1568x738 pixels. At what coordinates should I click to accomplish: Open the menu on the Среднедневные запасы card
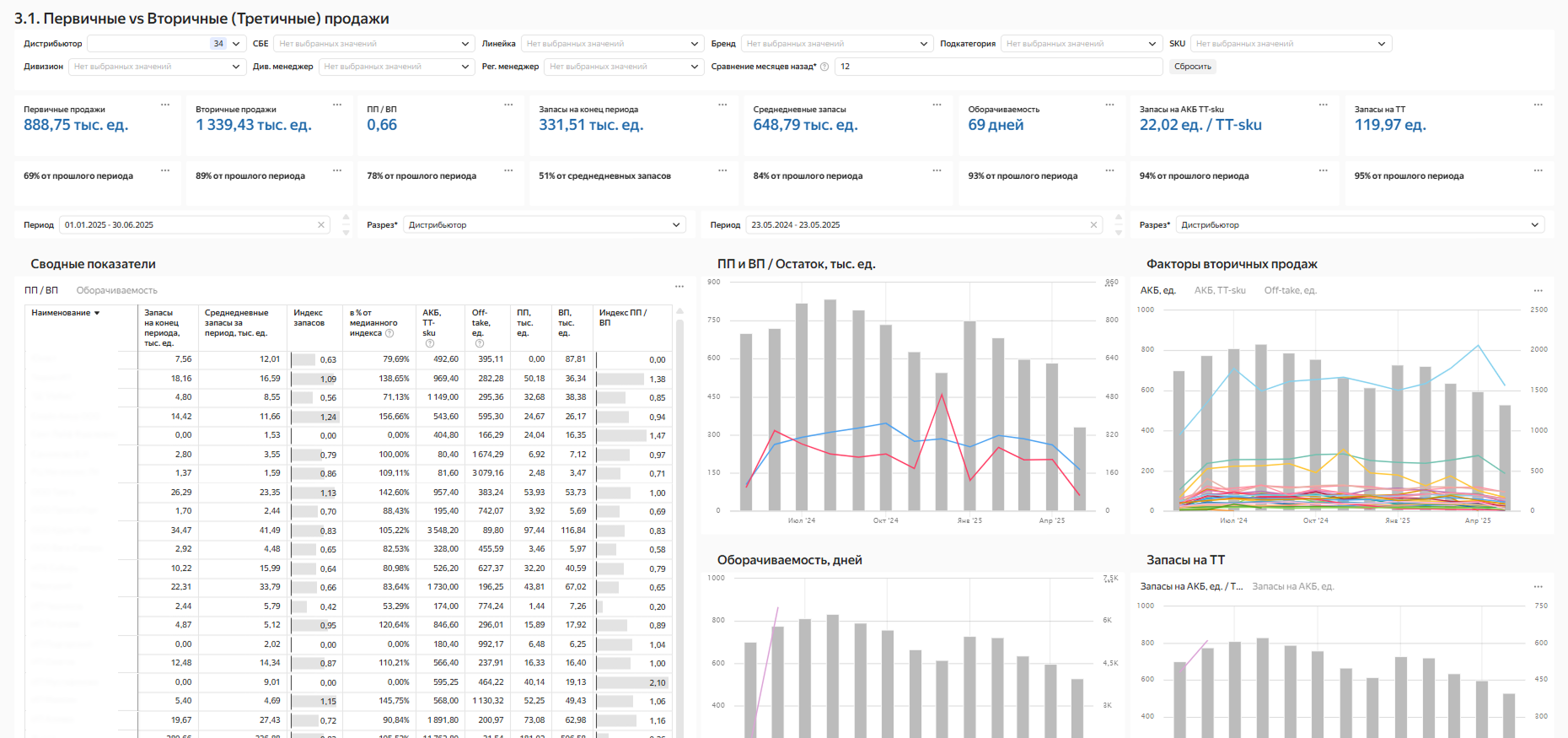pos(937,105)
